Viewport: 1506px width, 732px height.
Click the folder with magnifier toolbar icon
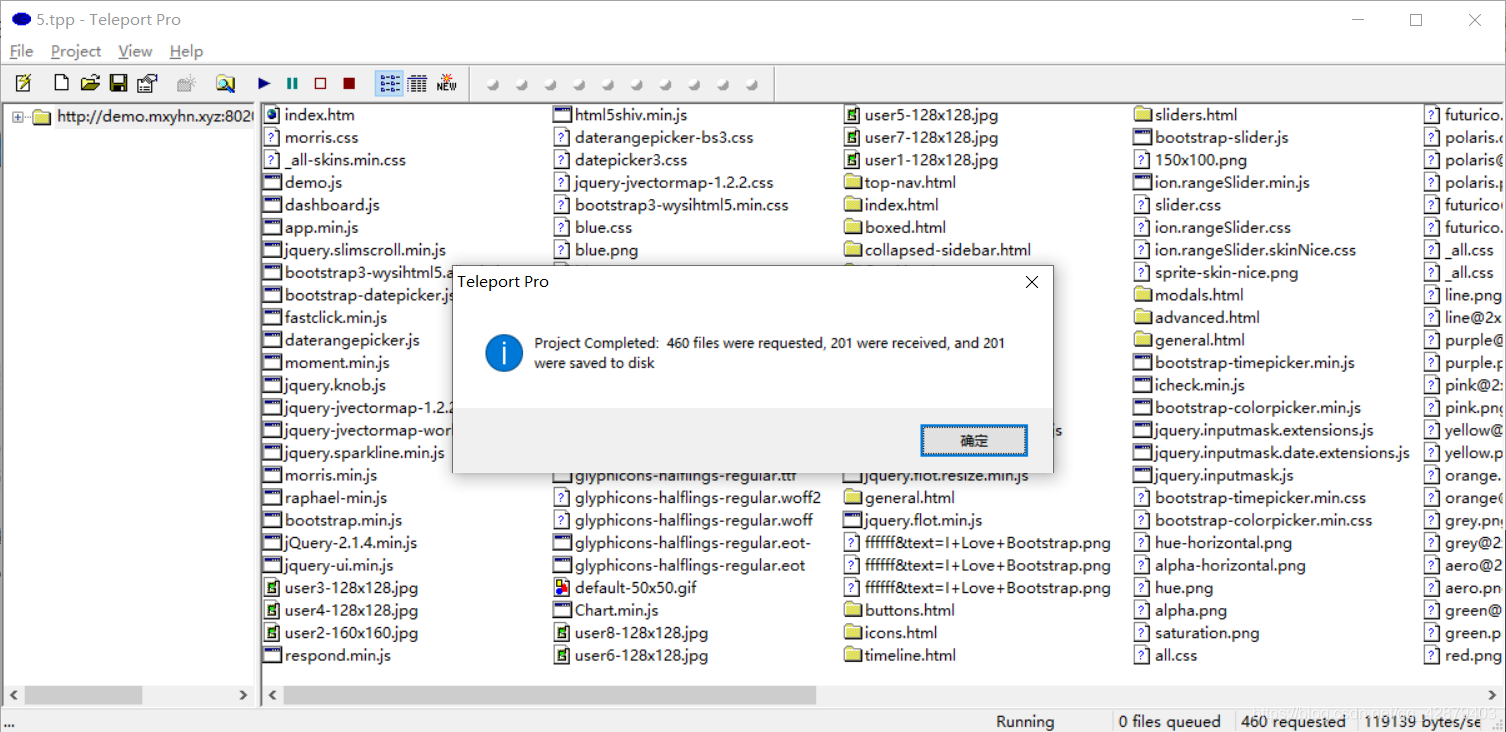tap(225, 84)
